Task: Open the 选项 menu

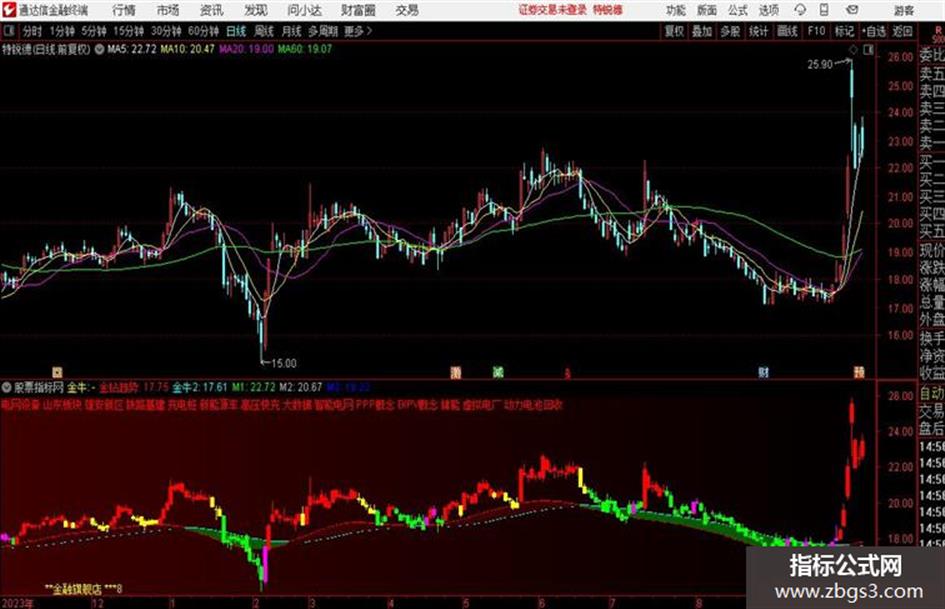Action: point(768,10)
